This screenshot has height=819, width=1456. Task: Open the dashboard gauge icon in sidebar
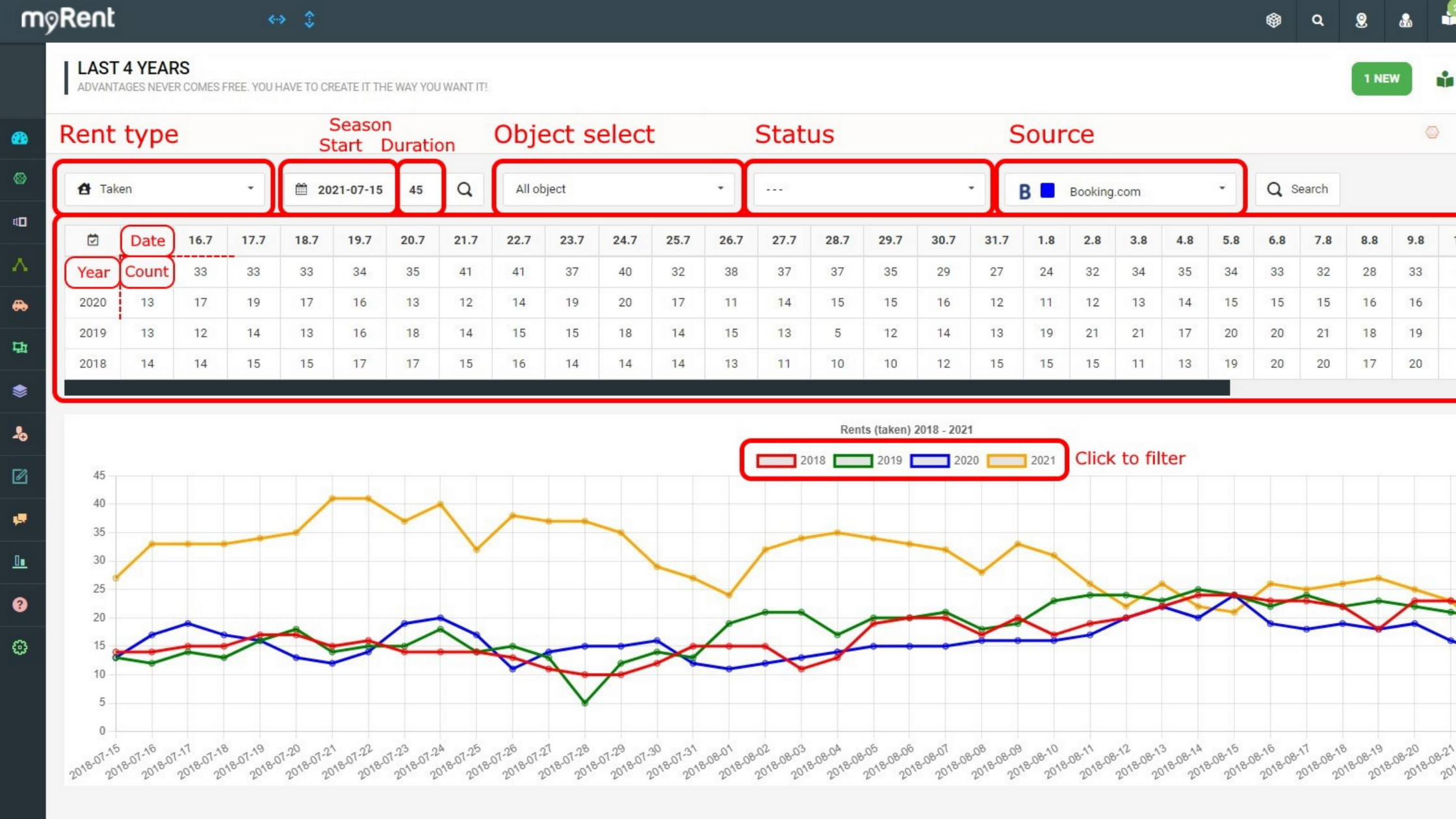[20, 138]
